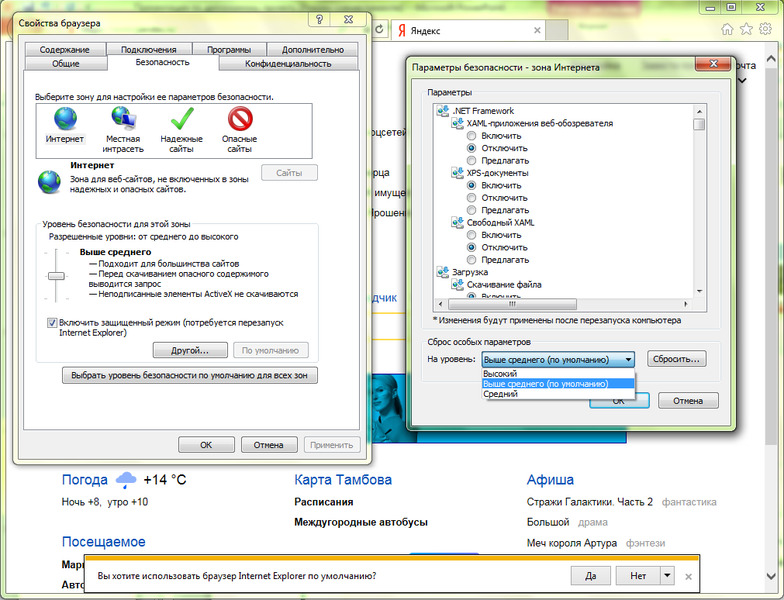Image resolution: width=784 pixels, height=600 pixels.
Task: Choose Выше среднего (по умолчанию) list option
Action: click(x=558, y=384)
